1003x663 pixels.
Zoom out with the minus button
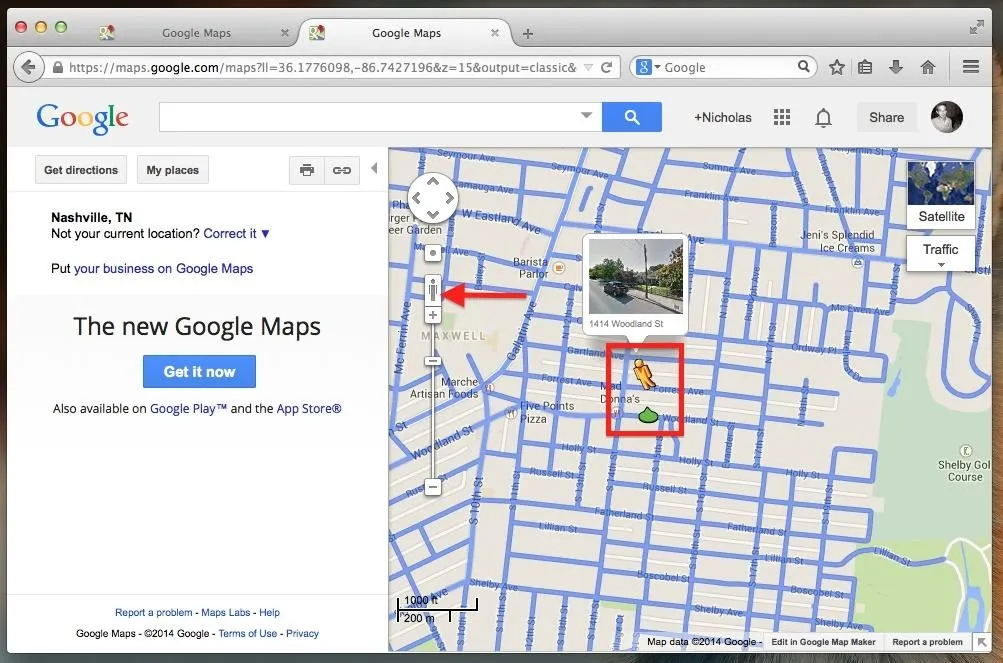(x=433, y=487)
